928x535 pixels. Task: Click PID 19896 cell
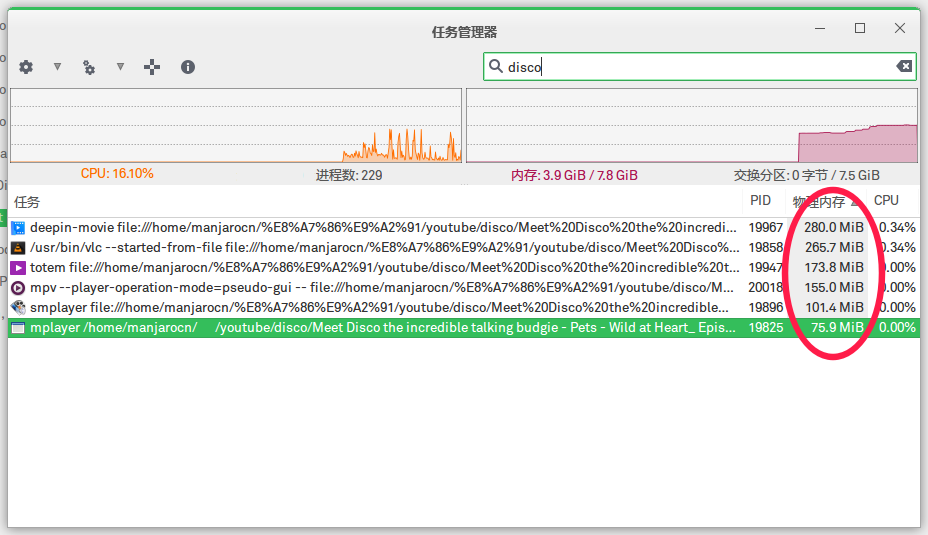point(765,308)
